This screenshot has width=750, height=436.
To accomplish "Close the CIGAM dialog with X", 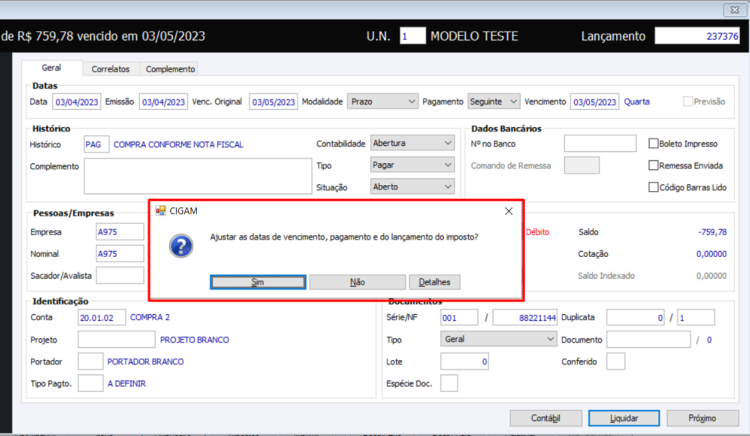I will pyautogui.click(x=508, y=211).
